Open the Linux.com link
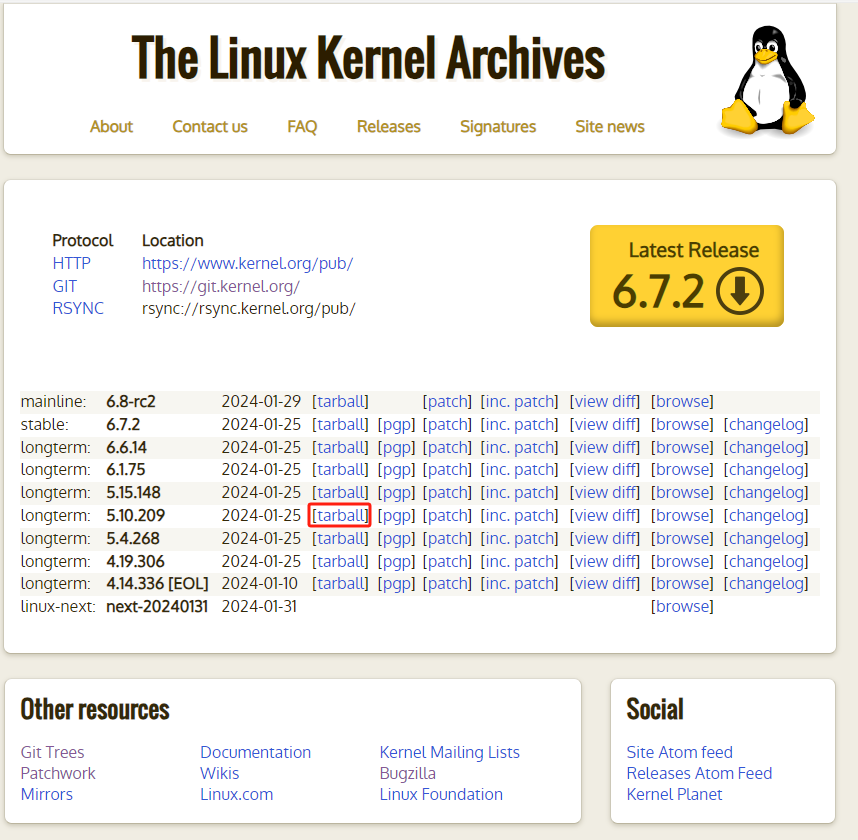Viewport: 858px width, 840px height. click(236, 795)
